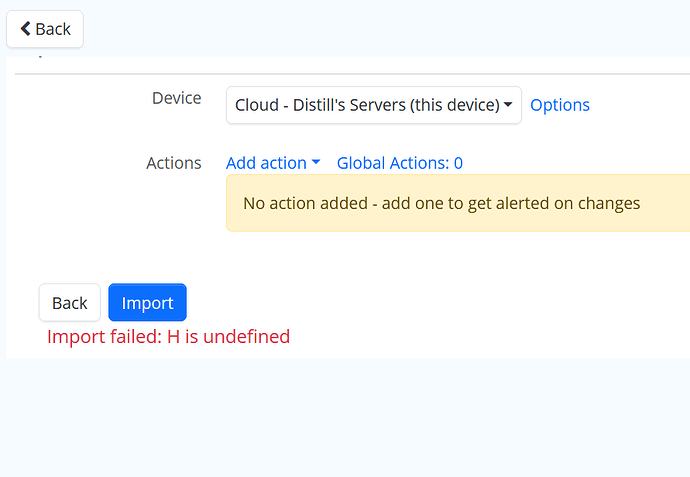
Task: Click the Device field label
Action: point(176,98)
